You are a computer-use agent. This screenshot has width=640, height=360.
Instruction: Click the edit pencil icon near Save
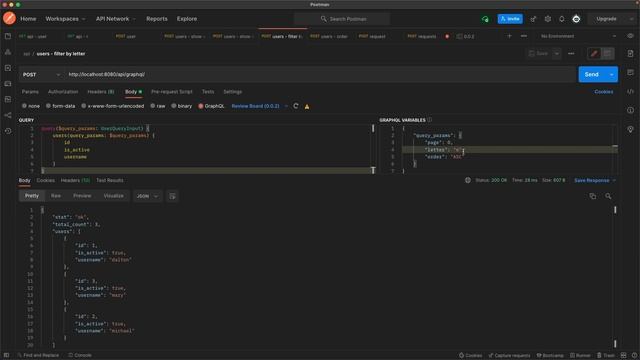tap(594, 53)
